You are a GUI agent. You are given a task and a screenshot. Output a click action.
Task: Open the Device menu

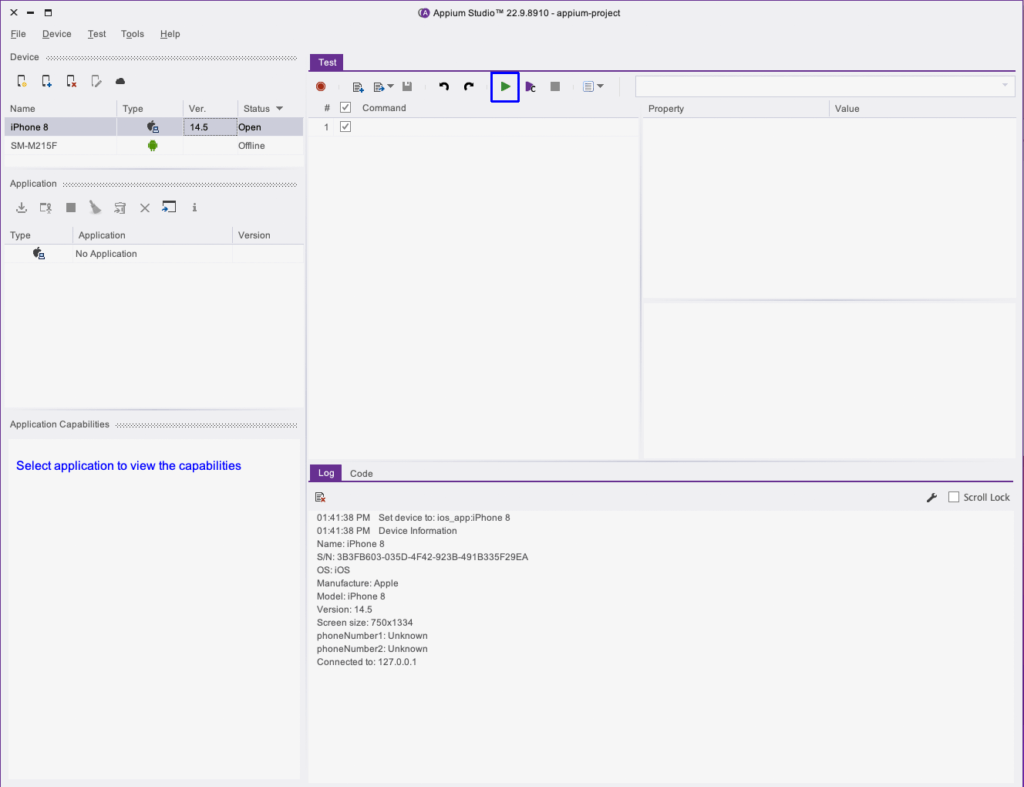(x=57, y=34)
